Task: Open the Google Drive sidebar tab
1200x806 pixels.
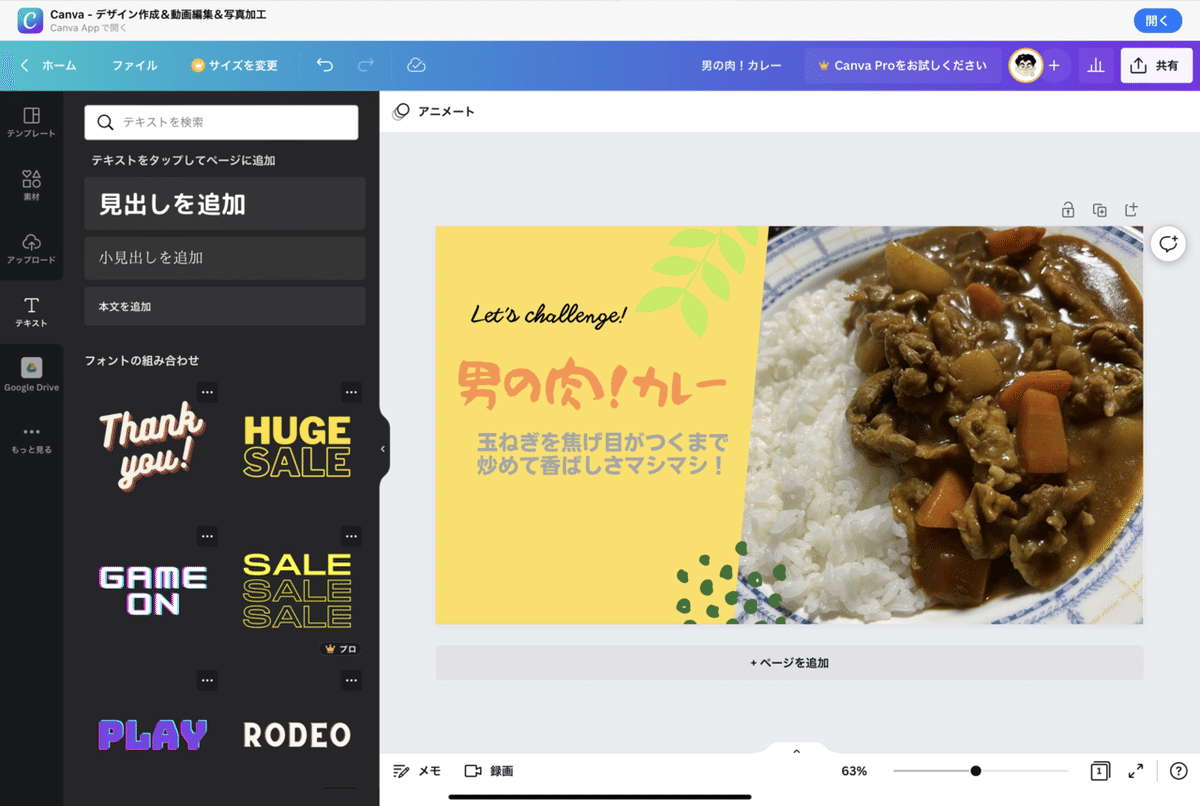Action: [31, 375]
